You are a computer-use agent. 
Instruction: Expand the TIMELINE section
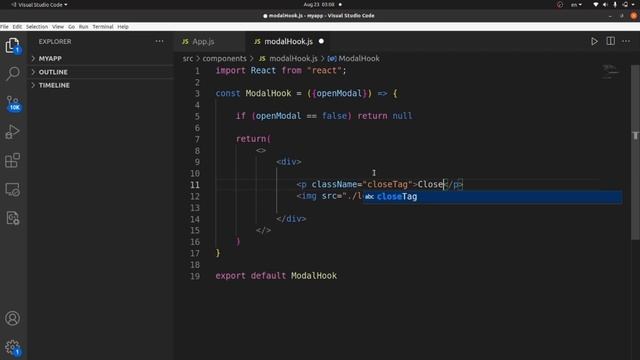click(x=101, y=85)
